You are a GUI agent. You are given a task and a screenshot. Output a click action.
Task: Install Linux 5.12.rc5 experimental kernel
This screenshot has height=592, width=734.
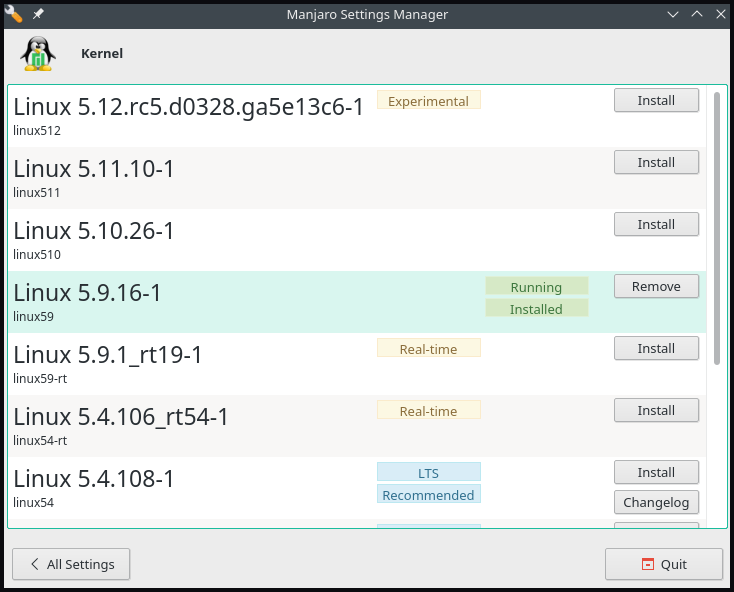(656, 100)
